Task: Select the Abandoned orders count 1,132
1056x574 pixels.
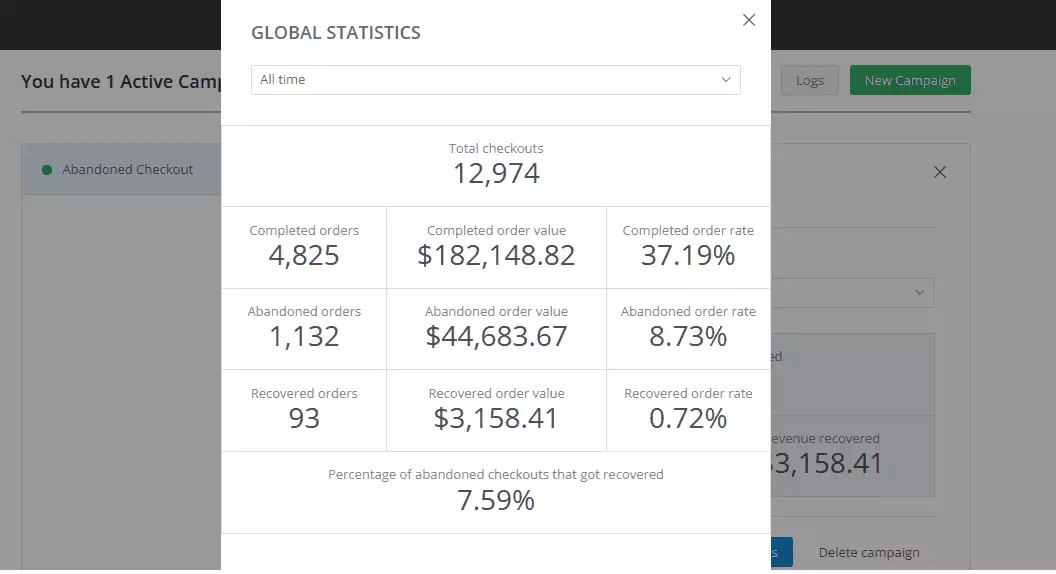Action: (304, 337)
